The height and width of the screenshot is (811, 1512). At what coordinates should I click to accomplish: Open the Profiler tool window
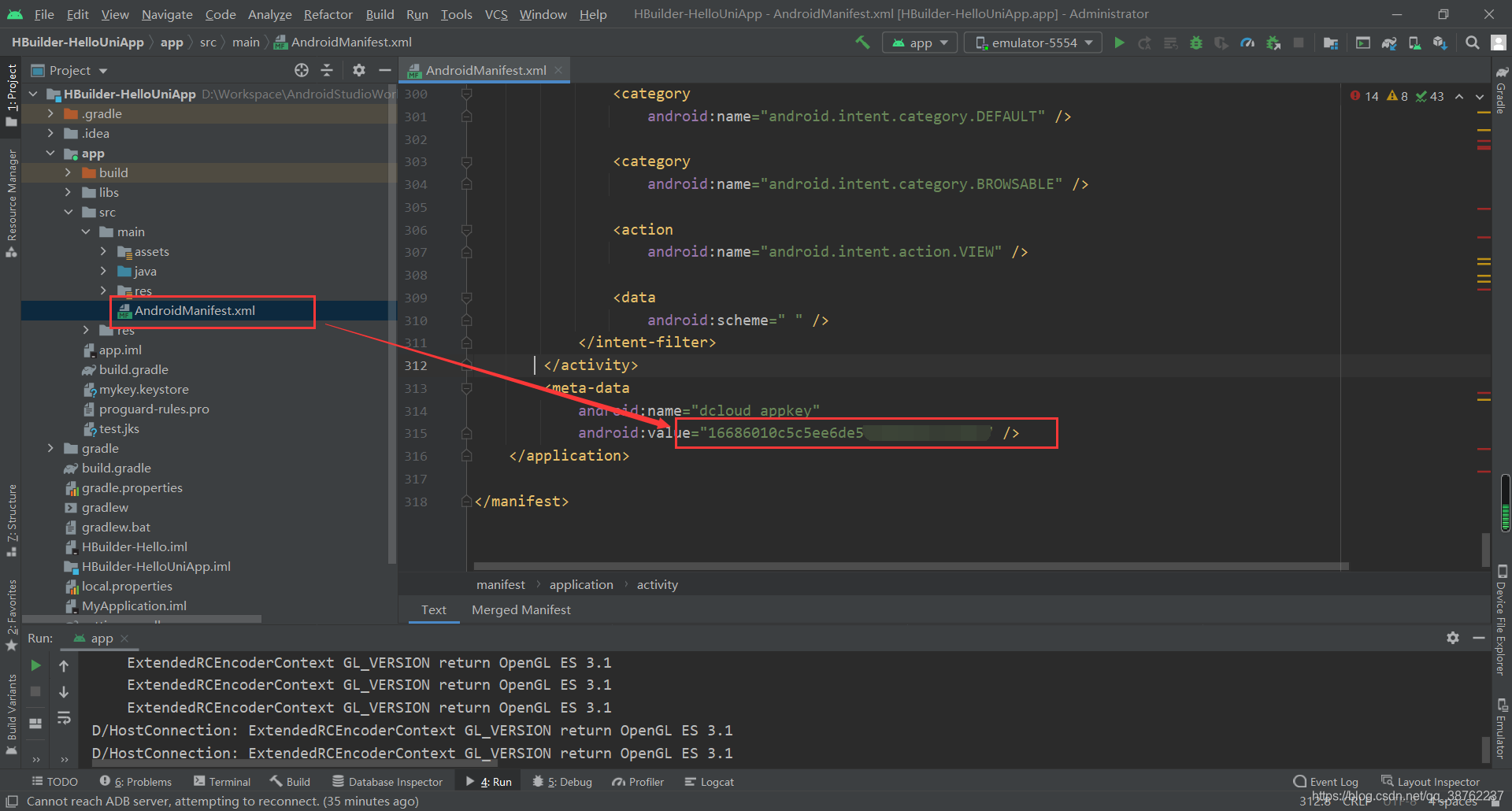pos(639,782)
